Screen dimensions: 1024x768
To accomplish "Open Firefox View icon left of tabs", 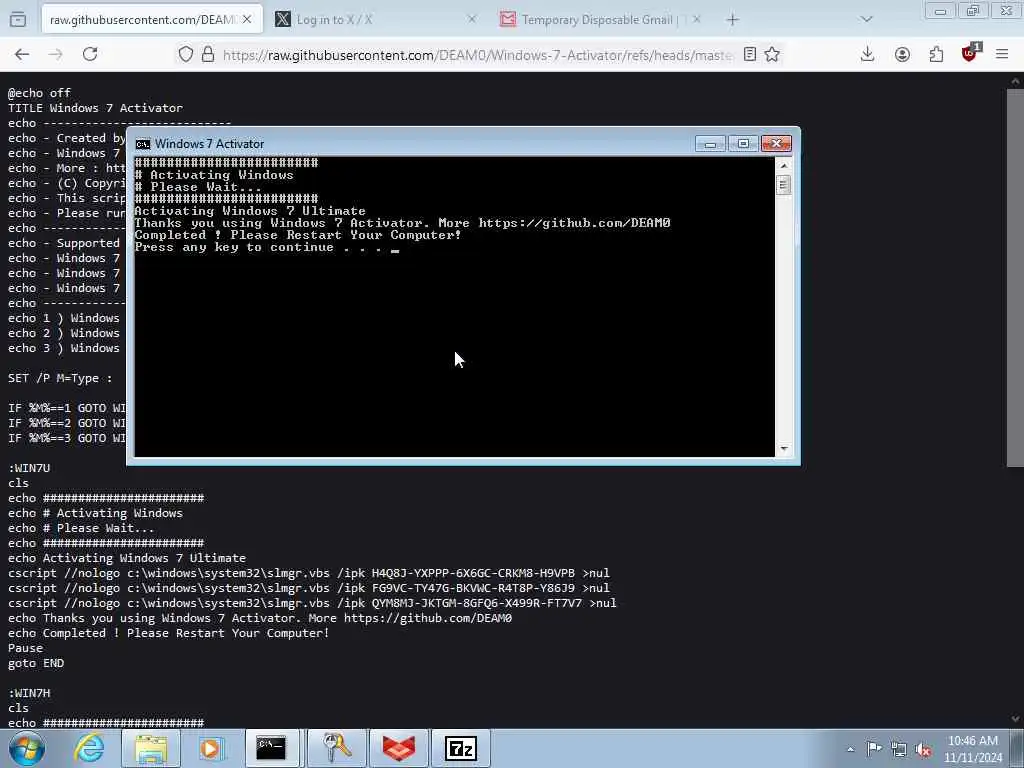I will (x=18, y=20).
